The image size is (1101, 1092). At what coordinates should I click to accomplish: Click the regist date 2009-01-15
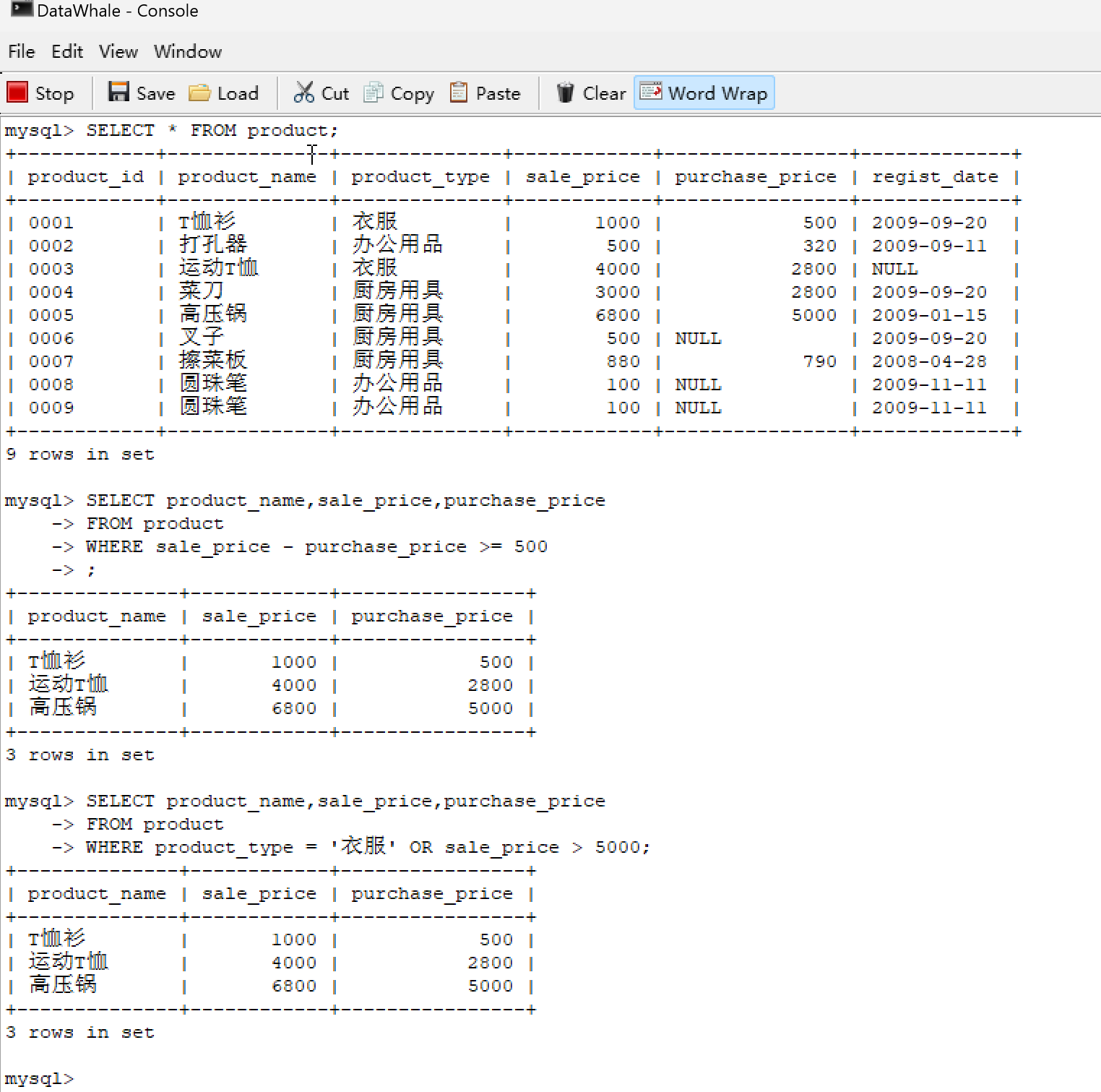click(x=929, y=315)
